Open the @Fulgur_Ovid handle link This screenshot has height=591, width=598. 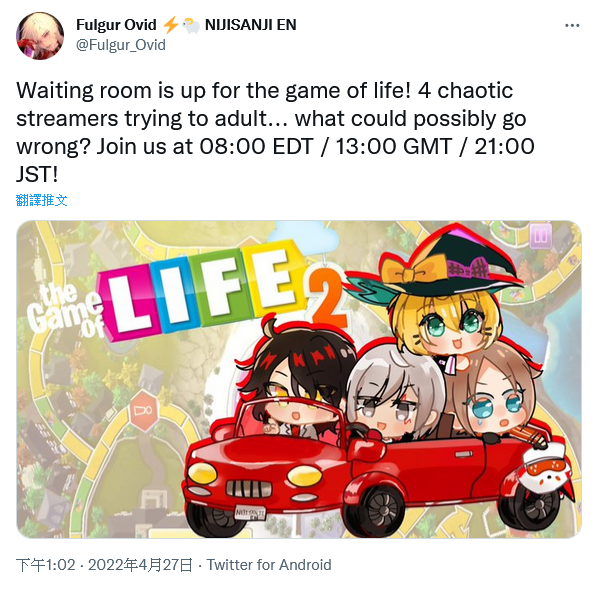(x=121, y=45)
